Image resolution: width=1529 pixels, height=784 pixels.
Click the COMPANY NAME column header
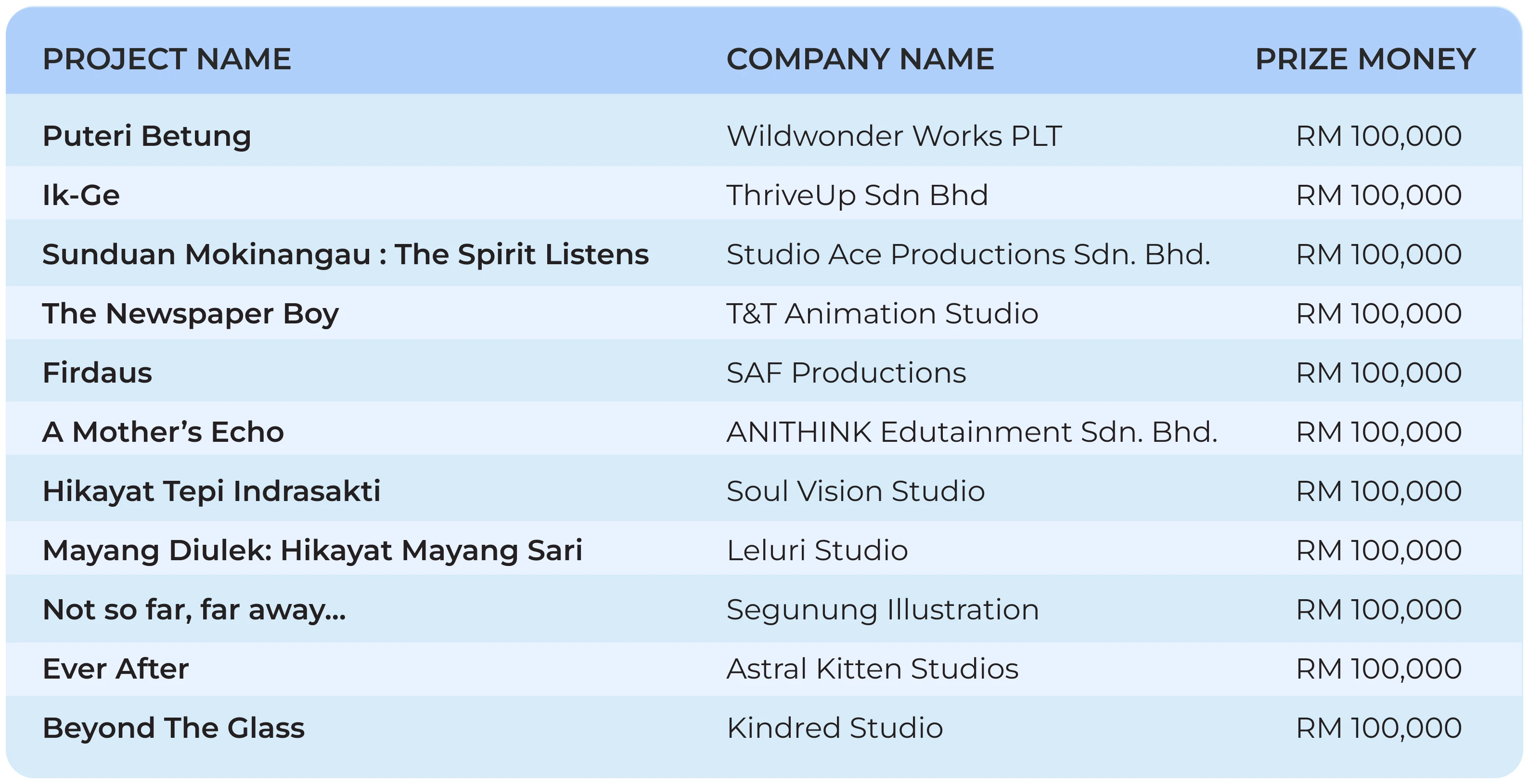pyautogui.click(x=860, y=59)
